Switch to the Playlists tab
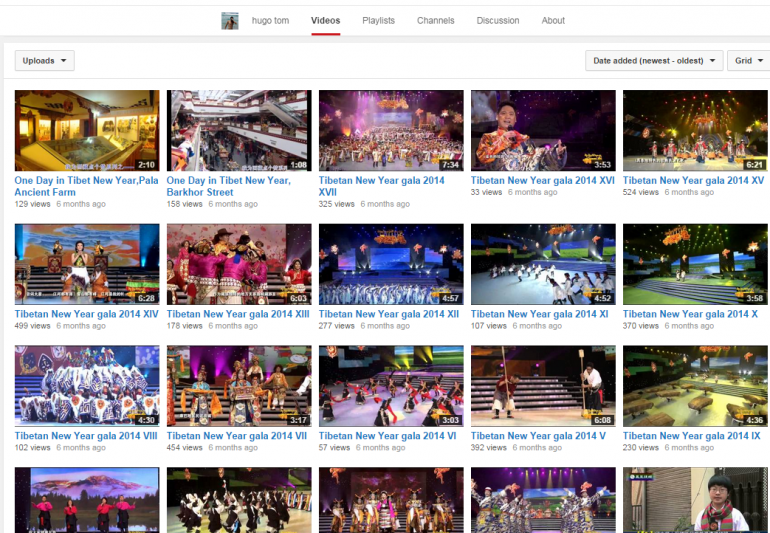Viewport: 770px width, 533px height. (x=378, y=21)
